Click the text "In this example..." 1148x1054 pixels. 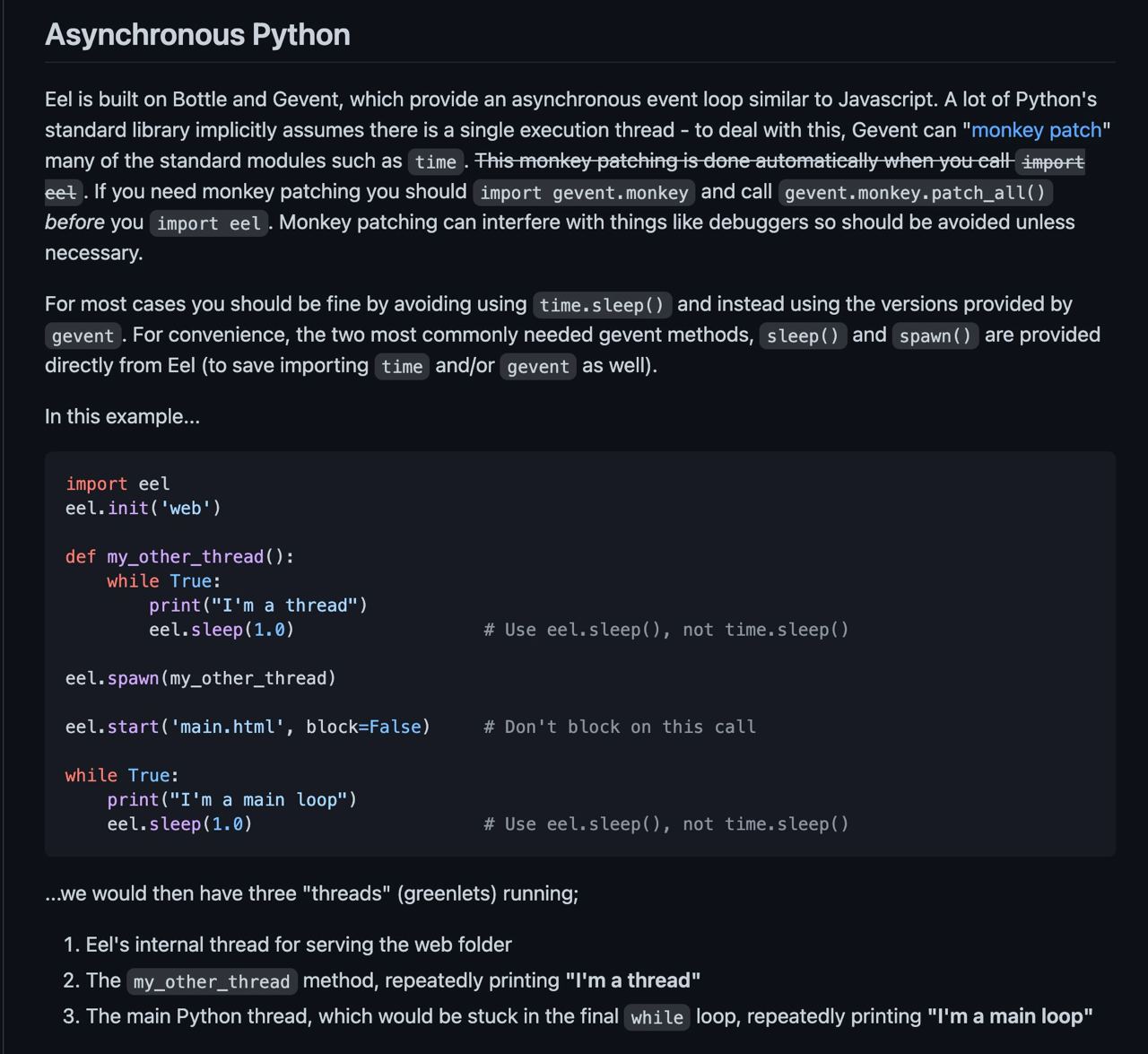(x=122, y=416)
